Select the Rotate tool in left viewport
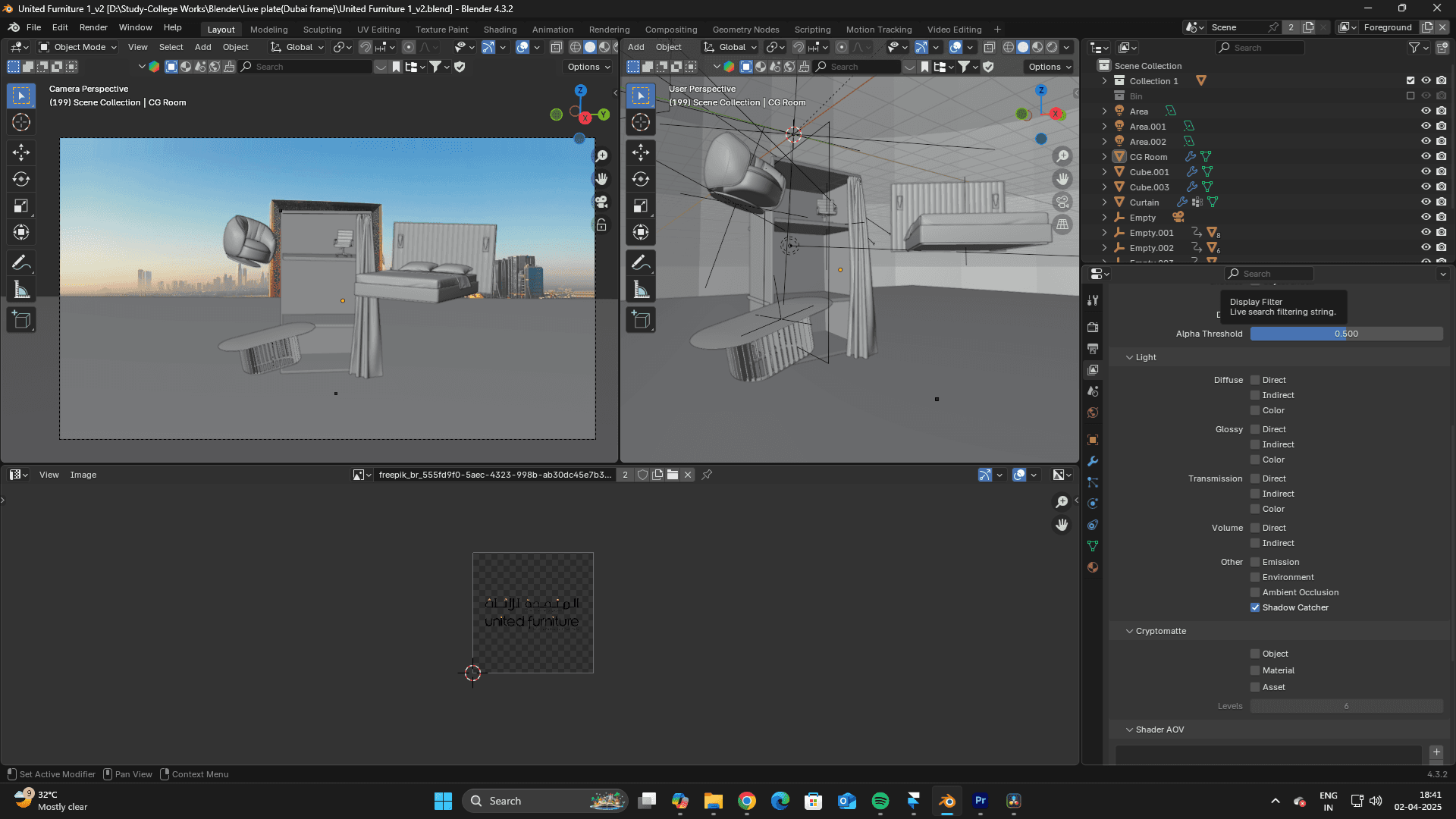 21,179
